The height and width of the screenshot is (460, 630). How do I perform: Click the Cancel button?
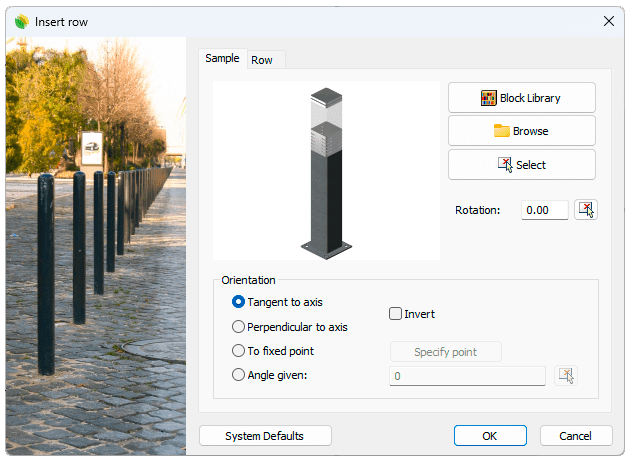[576, 436]
